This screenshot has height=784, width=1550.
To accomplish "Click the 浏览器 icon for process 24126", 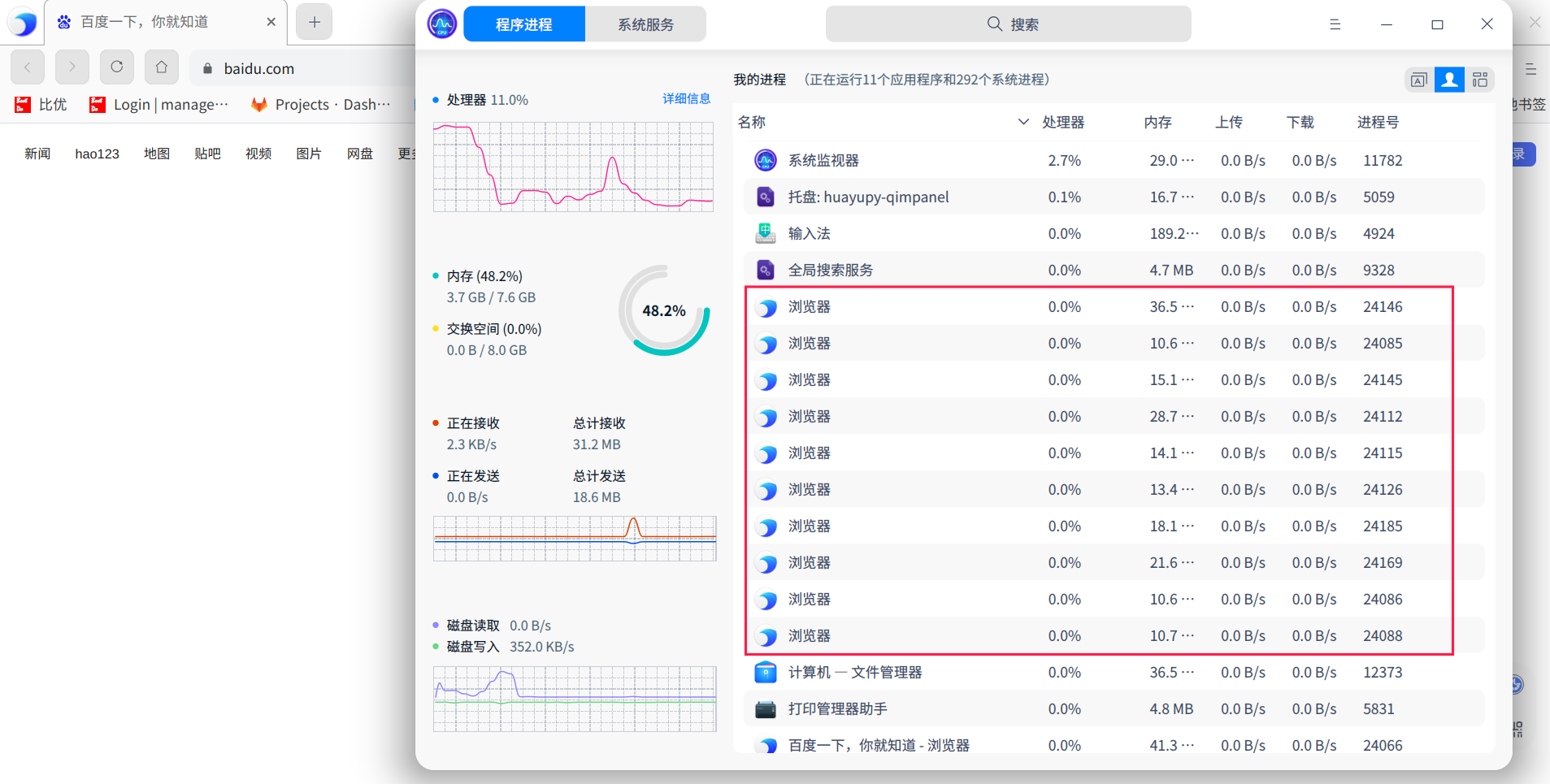I will [766, 490].
